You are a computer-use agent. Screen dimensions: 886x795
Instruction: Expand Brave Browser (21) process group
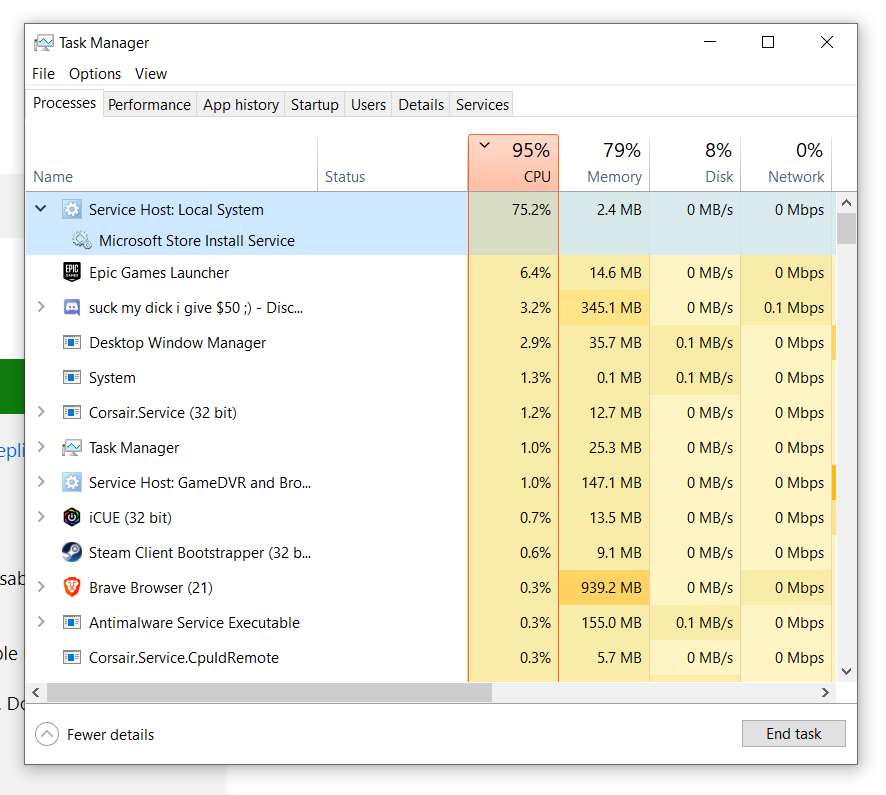pos(41,587)
